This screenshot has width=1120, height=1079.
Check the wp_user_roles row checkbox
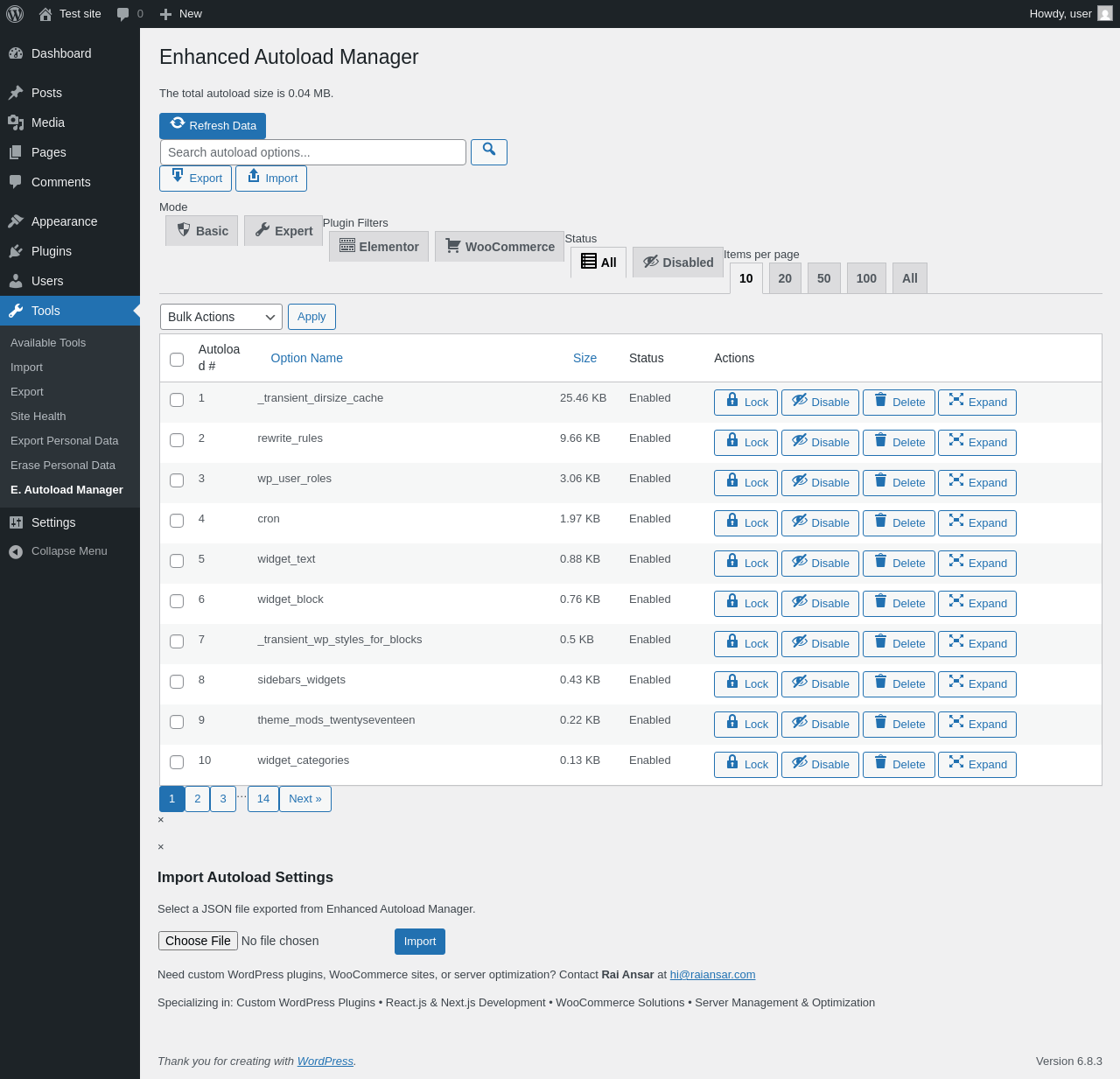177,480
